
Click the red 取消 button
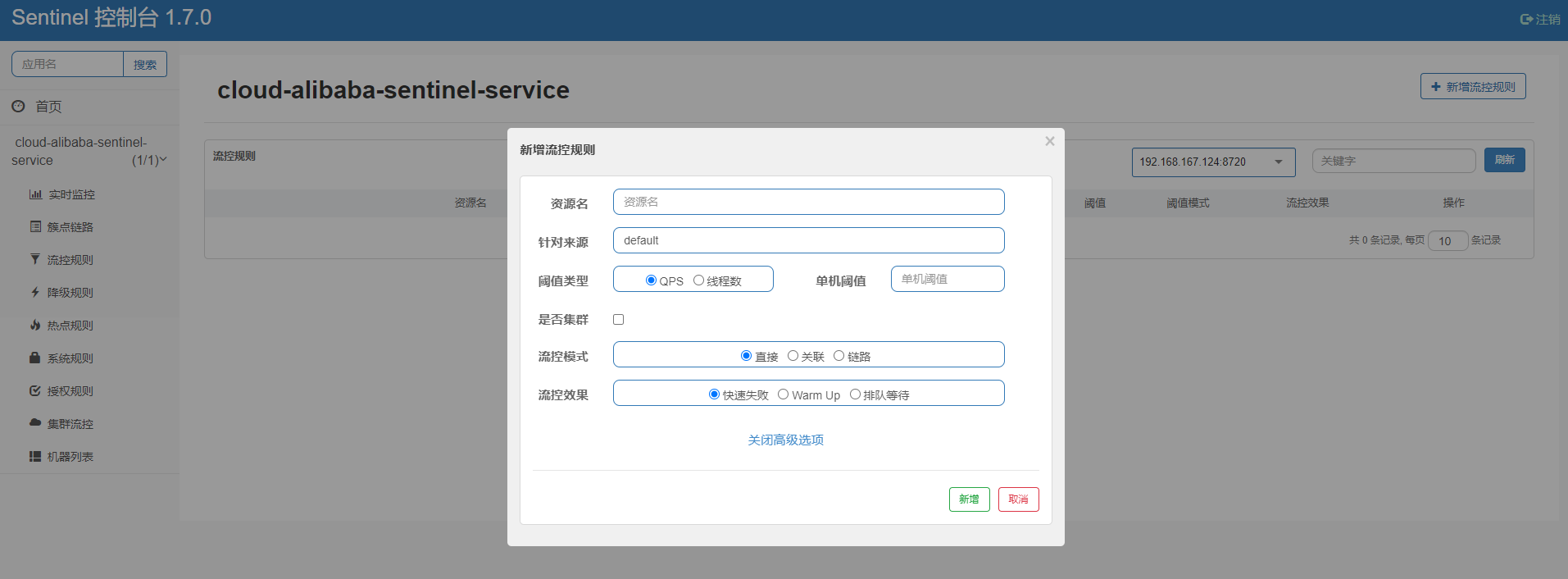tap(1018, 499)
